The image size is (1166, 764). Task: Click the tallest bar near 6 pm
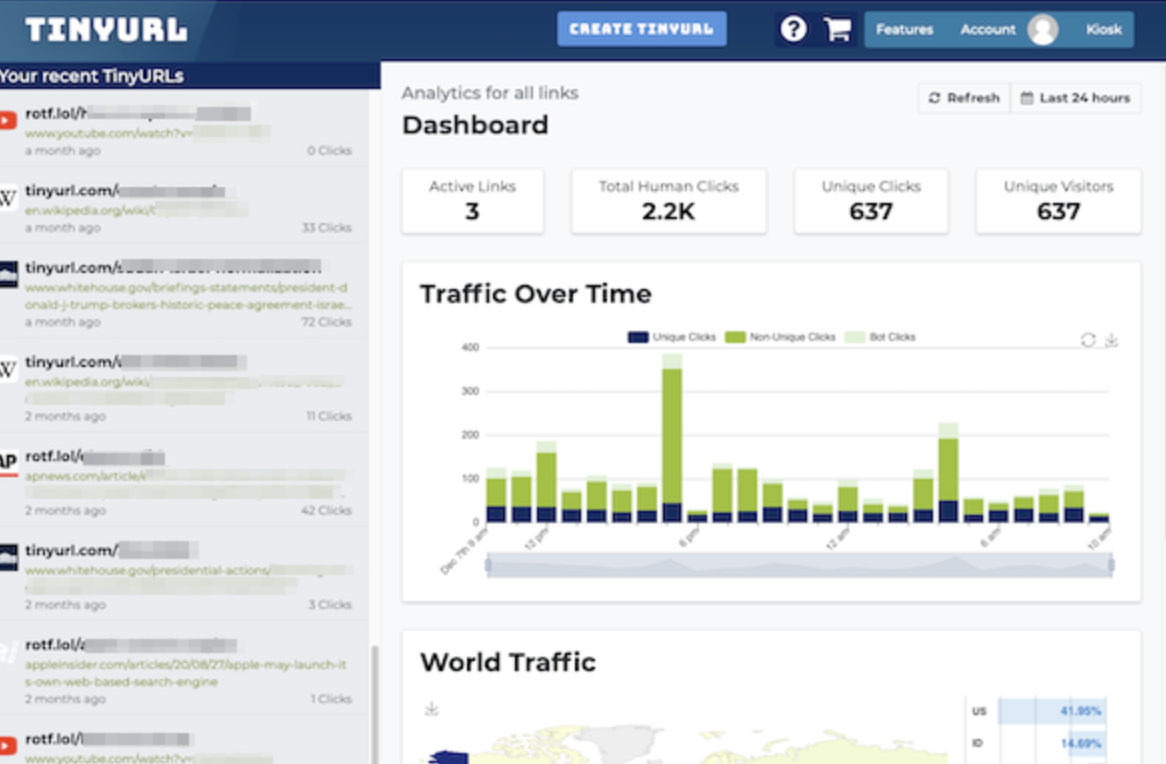672,438
